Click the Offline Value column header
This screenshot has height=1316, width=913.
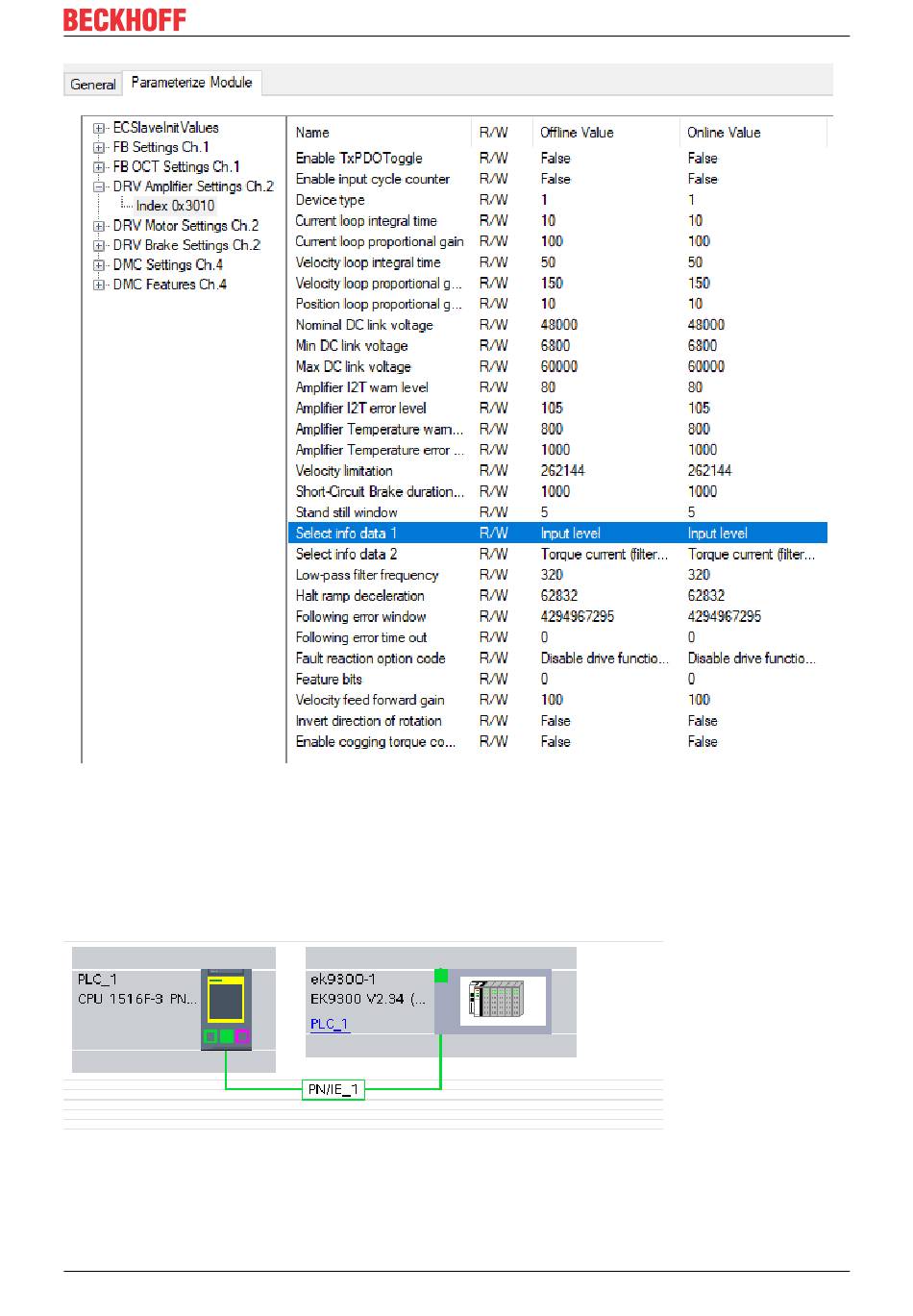[577, 133]
